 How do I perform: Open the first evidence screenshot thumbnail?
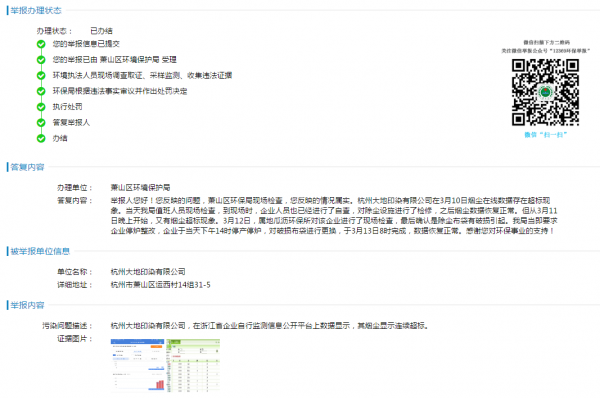(x=137, y=365)
